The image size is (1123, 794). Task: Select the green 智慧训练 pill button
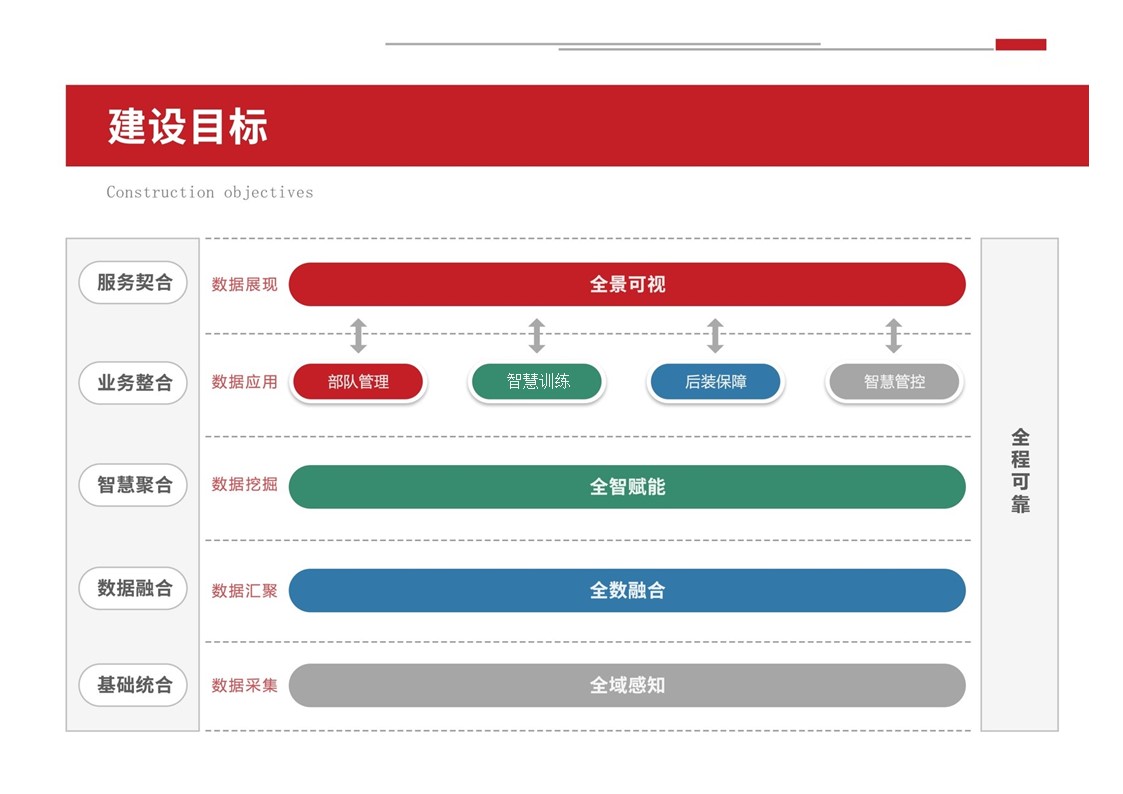tap(537, 382)
